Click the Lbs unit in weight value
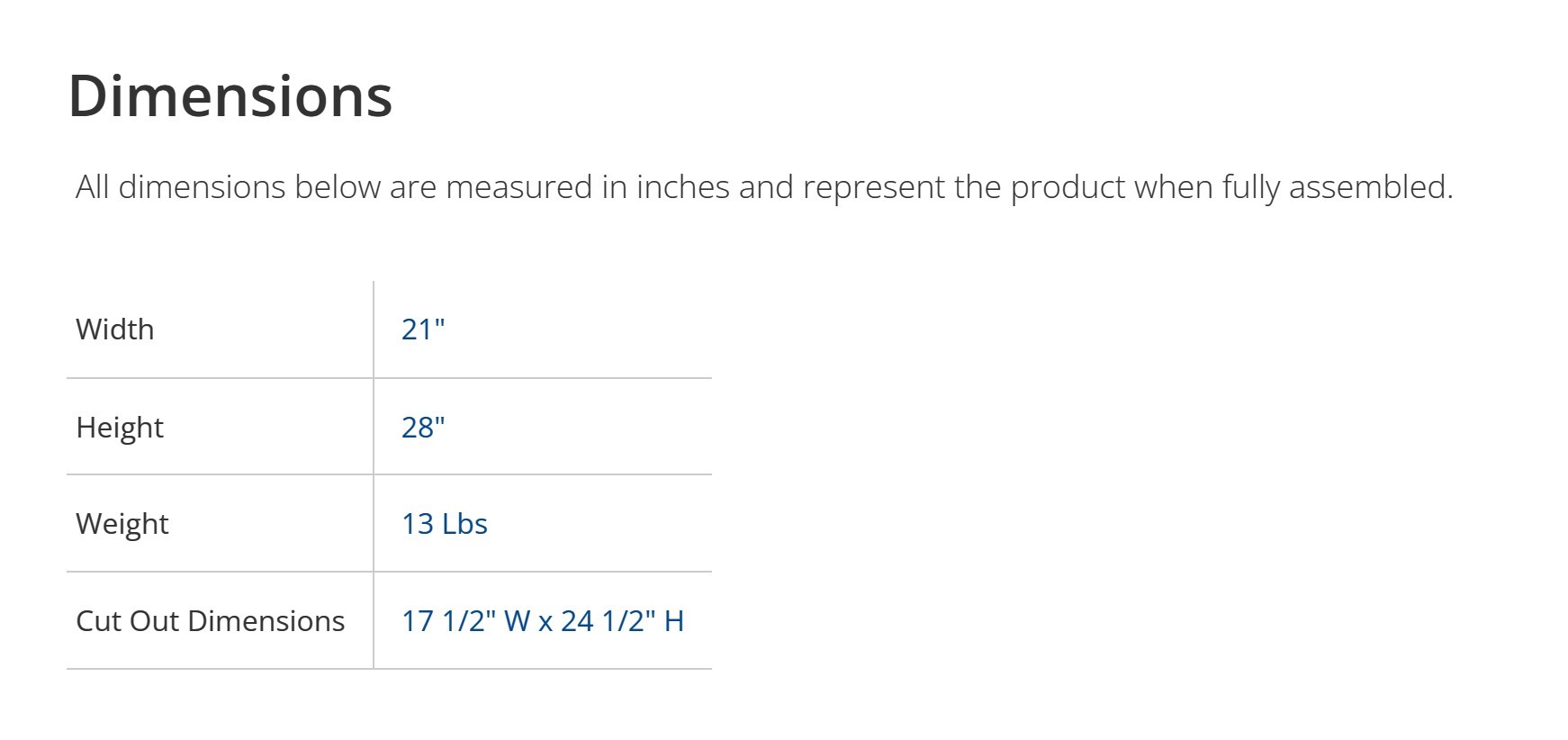Screen dimensions: 1568x740 click(464, 524)
